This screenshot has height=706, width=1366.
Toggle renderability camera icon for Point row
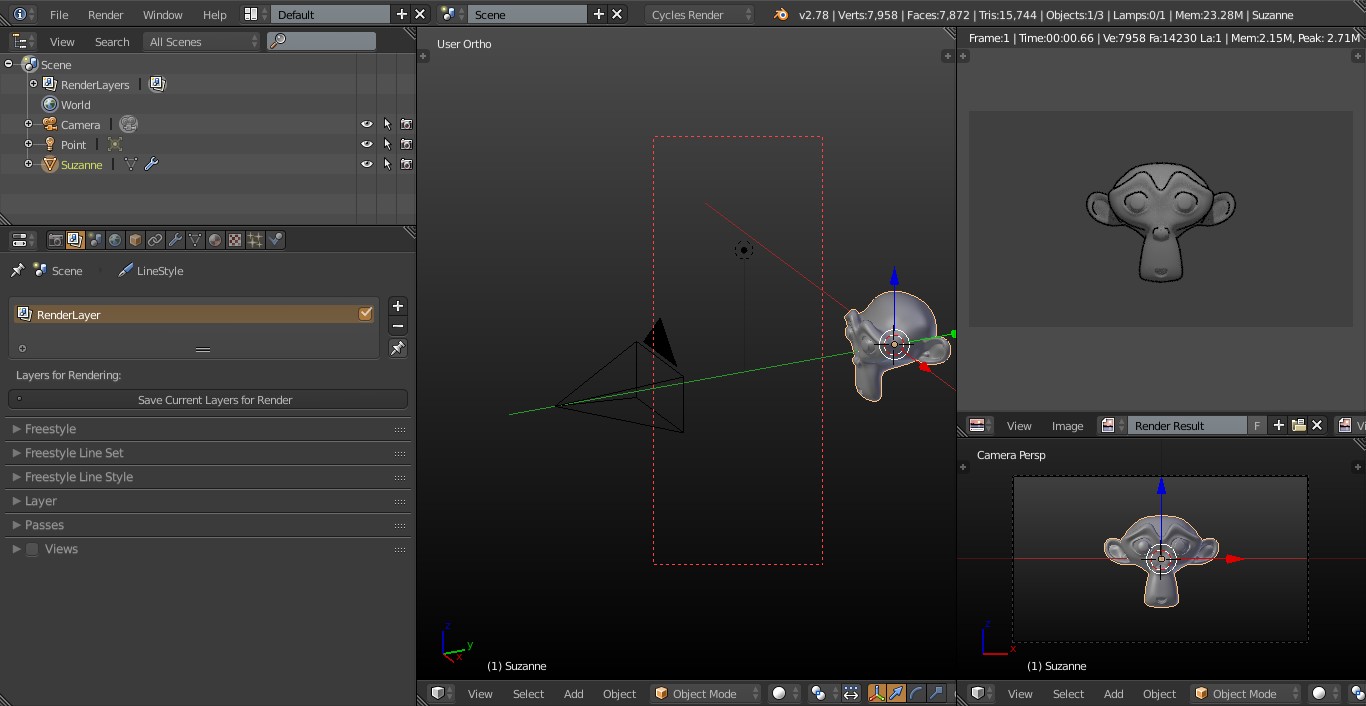(x=406, y=144)
